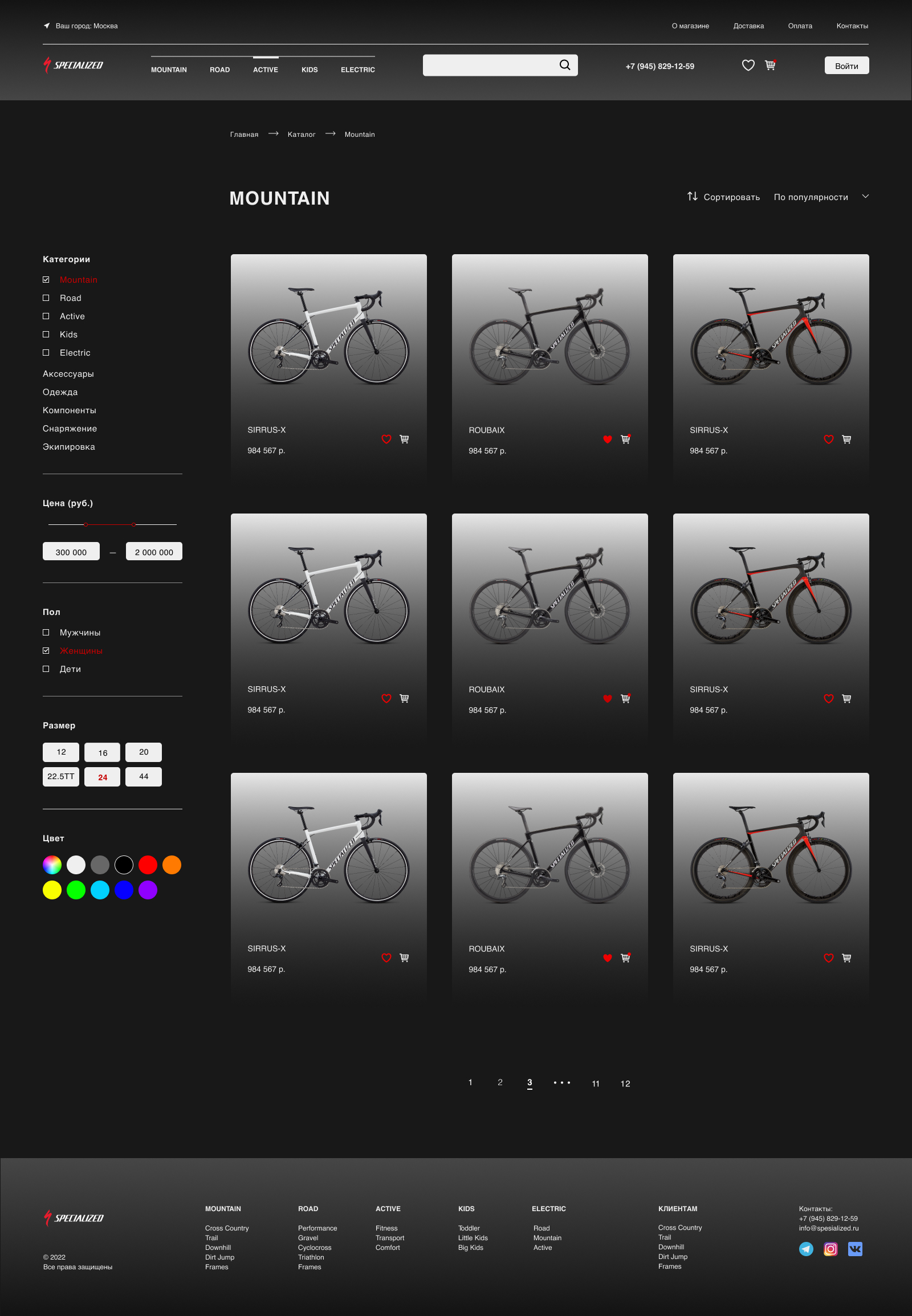912x1316 pixels.
Task: Go to page 12 in the pagination
Action: point(625,1083)
